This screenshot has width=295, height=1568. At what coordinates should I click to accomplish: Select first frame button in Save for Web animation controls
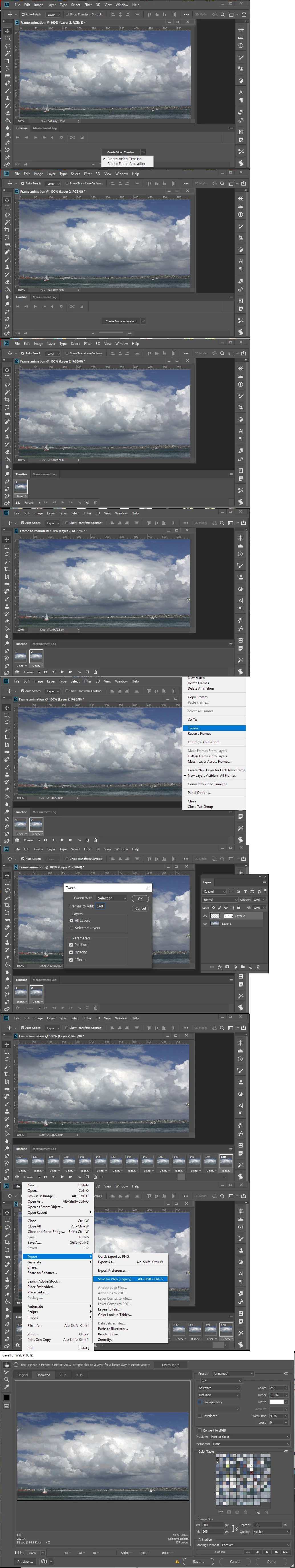point(248,1552)
